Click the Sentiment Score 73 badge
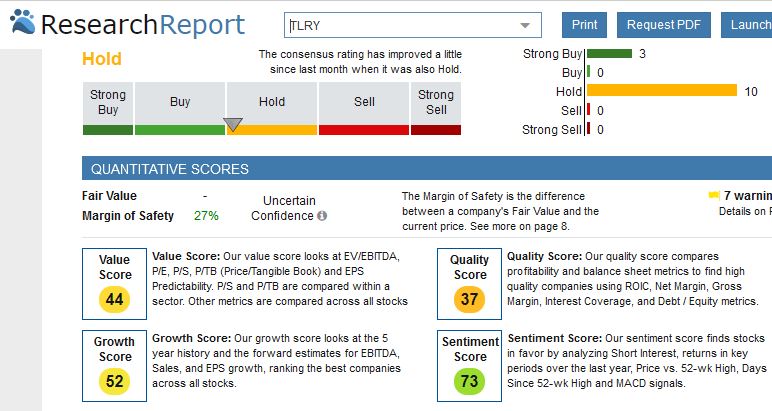772x411 pixels. pos(469,380)
